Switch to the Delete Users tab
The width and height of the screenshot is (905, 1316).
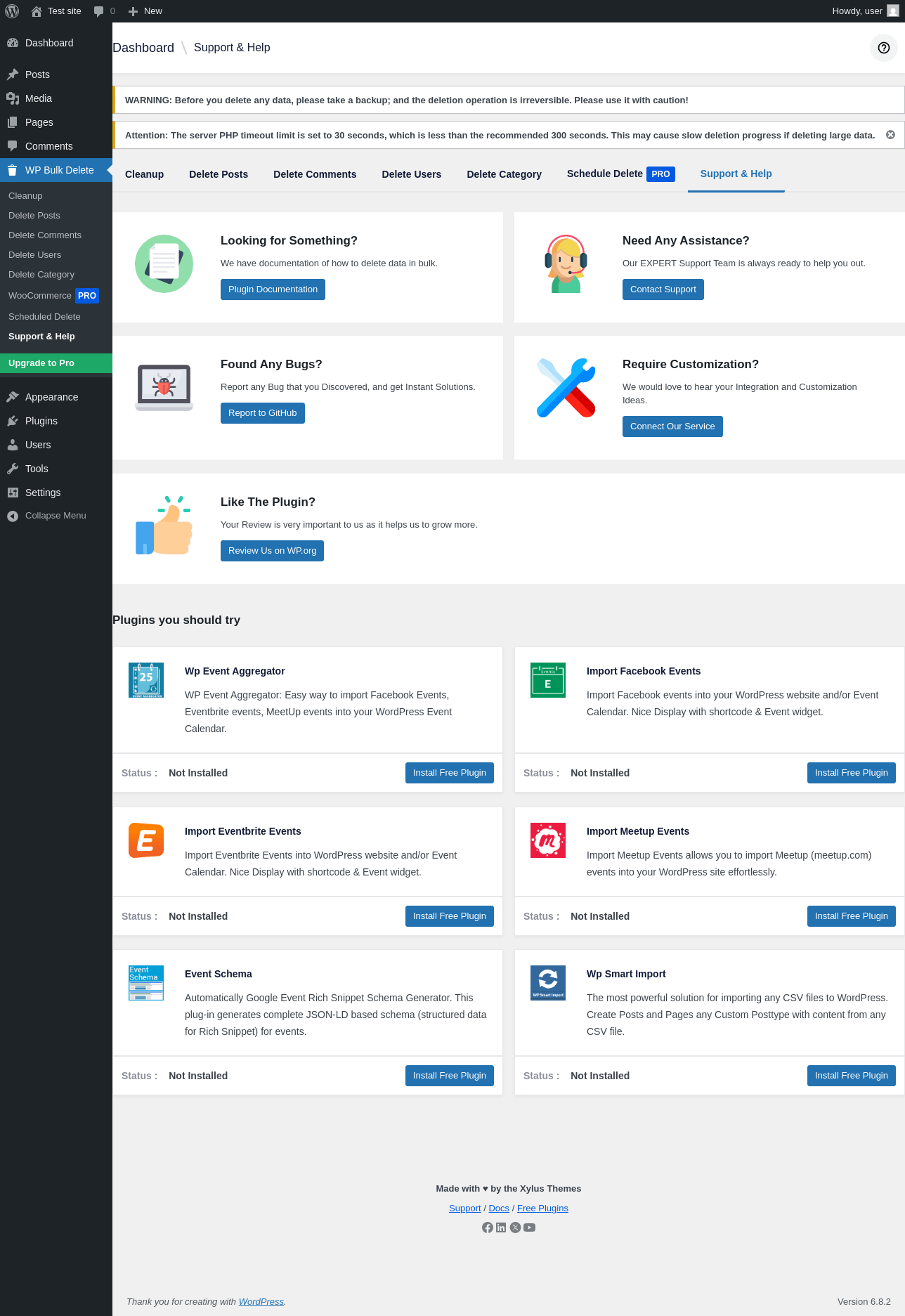pos(412,174)
